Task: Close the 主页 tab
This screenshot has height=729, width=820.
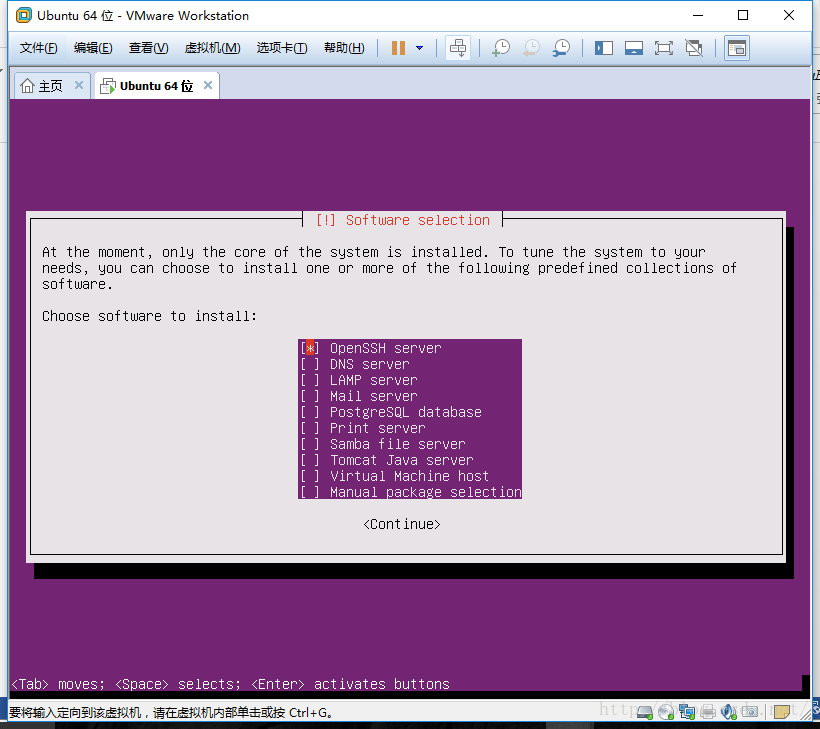Action: point(79,85)
